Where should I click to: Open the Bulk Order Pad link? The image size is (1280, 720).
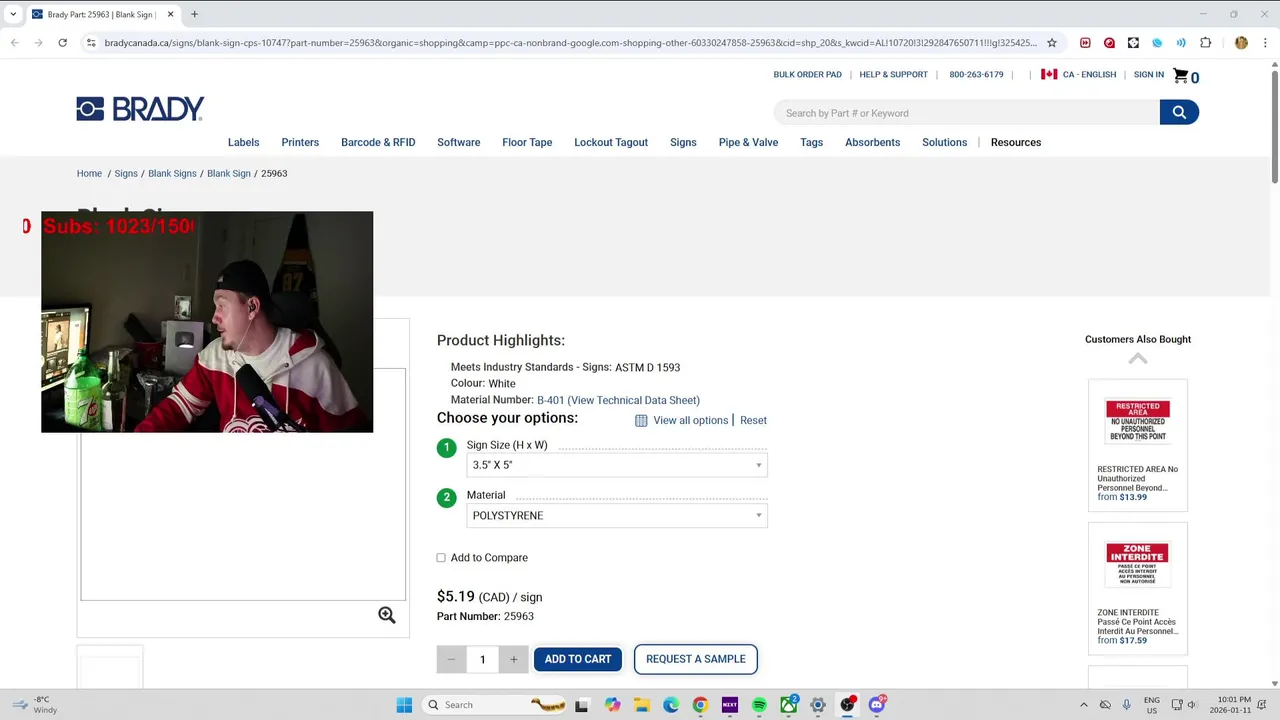point(807,75)
